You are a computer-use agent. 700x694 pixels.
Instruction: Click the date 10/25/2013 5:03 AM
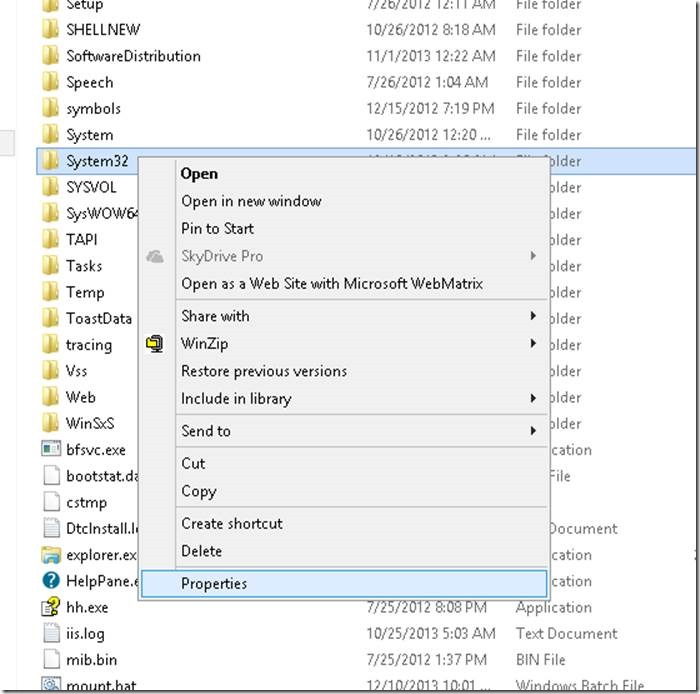[431, 634]
